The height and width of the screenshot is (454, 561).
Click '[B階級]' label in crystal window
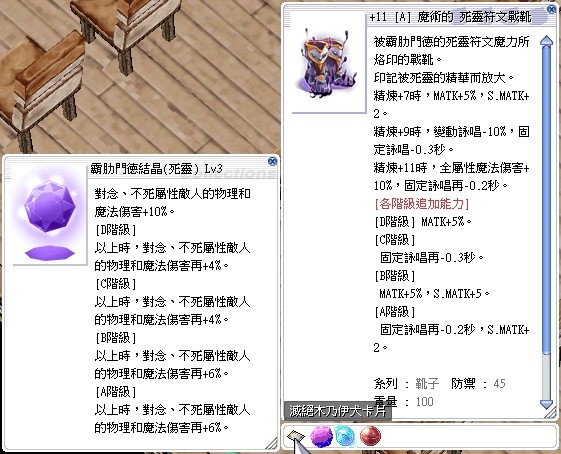pyautogui.click(x=116, y=338)
